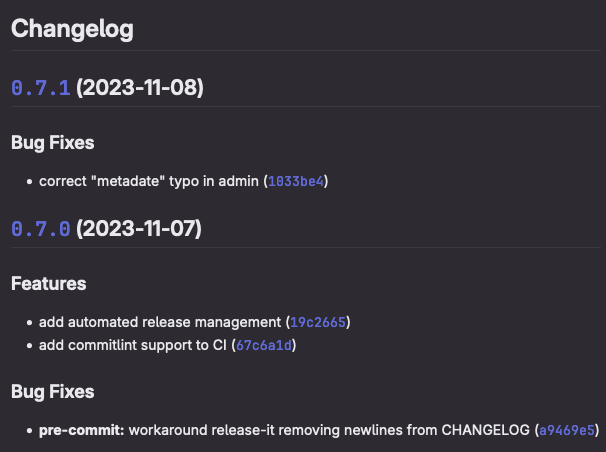This screenshot has width=606, height=452.
Task: Click the bullet before the commitlint entry
Action: click(29, 345)
